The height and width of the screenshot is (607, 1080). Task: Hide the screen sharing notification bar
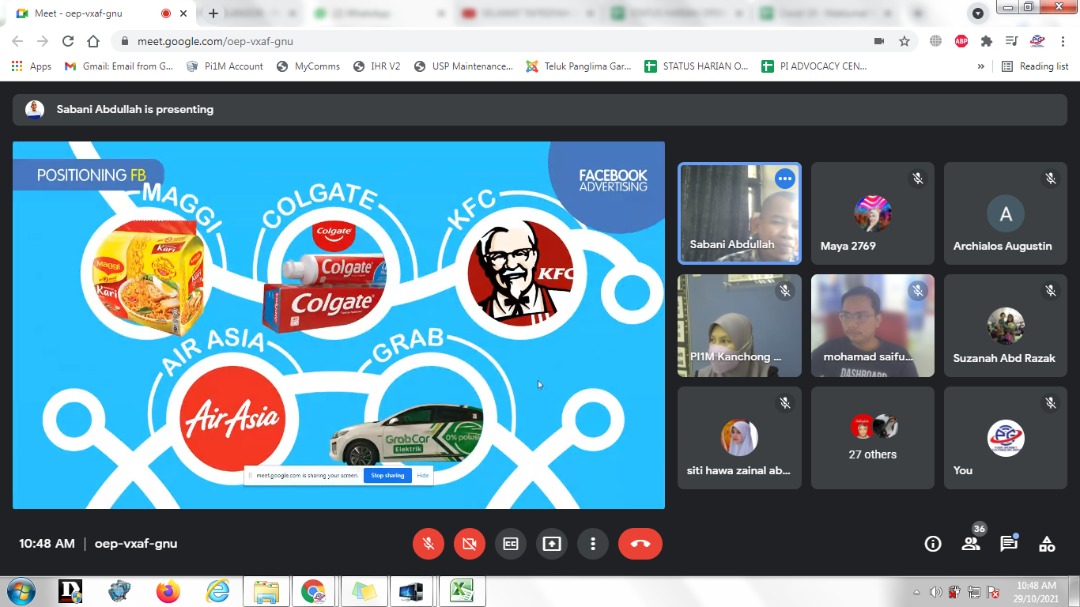tap(423, 475)
